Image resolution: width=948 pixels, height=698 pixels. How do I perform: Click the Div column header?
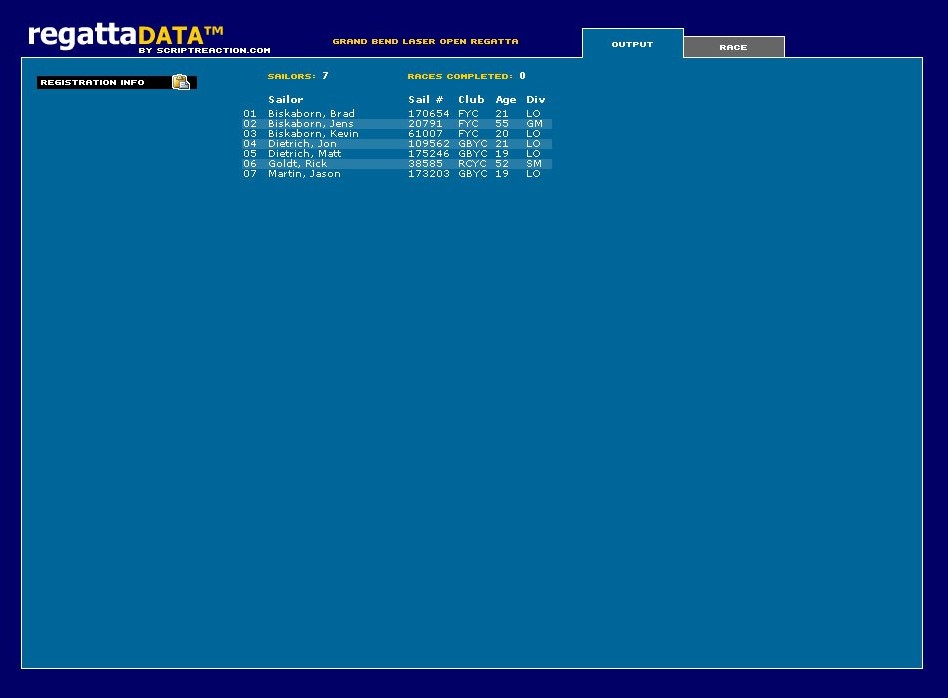point(535,99)
